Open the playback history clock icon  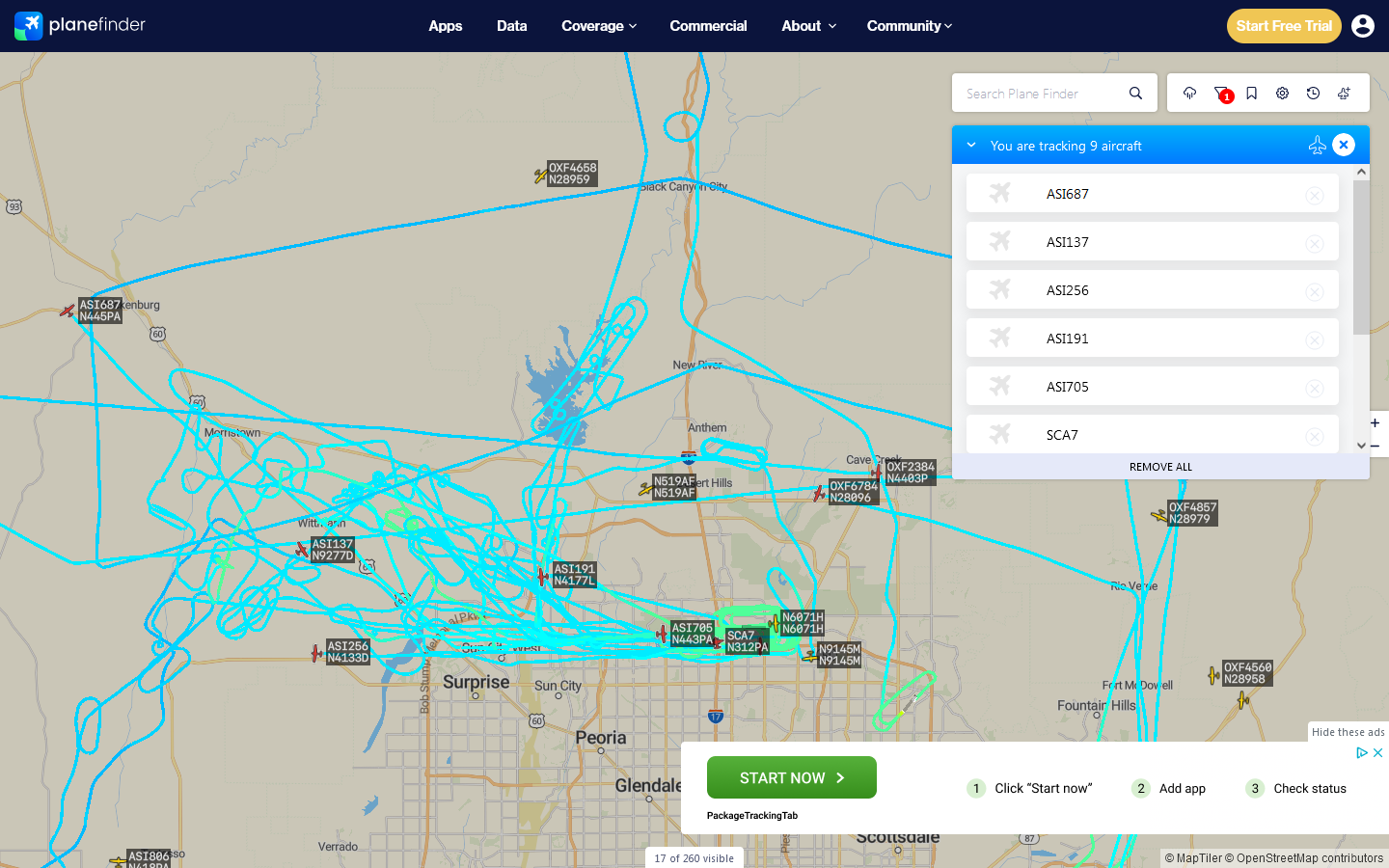click(x=1313, y=94)
